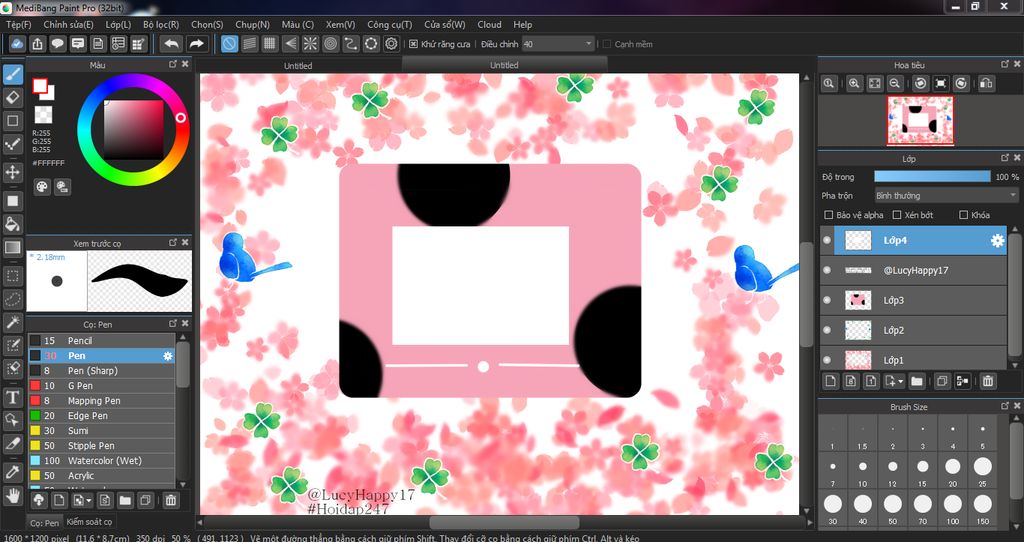1024x542 pixels.
Task: Enable Xén bớt clipping checkbox
Action: [897, 215]
